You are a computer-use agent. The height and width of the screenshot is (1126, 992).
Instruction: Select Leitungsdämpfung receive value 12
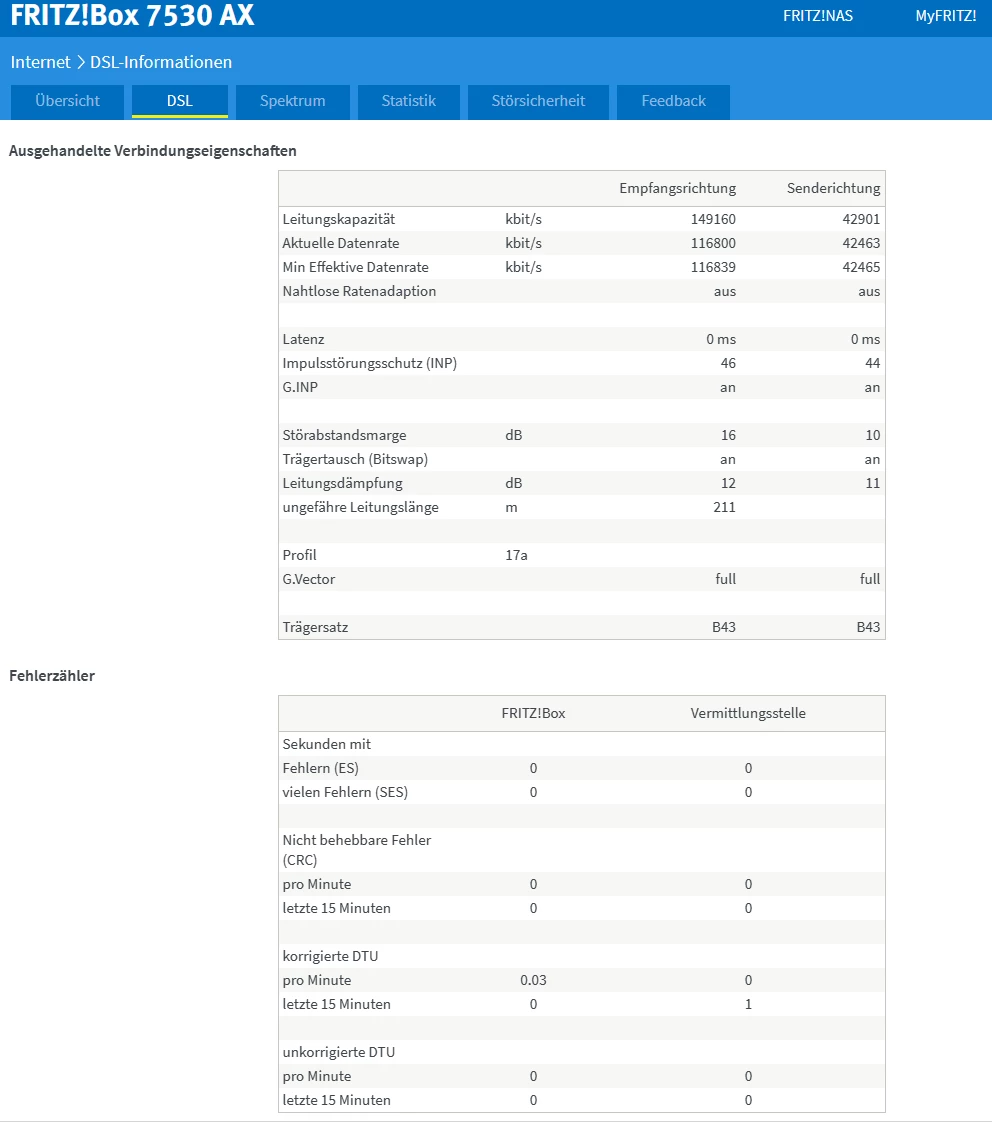click(x=728, y=483)
